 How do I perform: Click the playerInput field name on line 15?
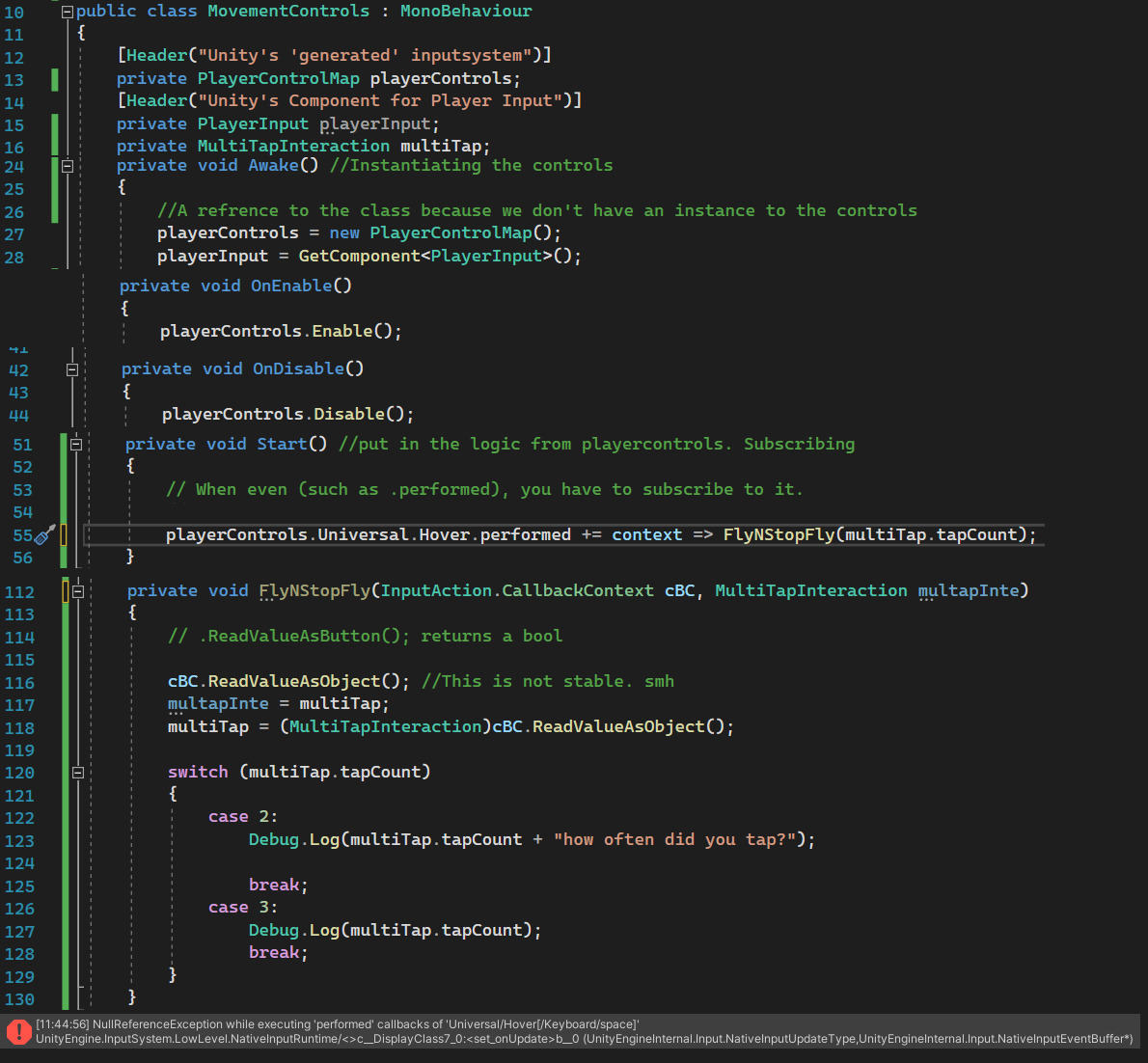[x=374, y=124]
